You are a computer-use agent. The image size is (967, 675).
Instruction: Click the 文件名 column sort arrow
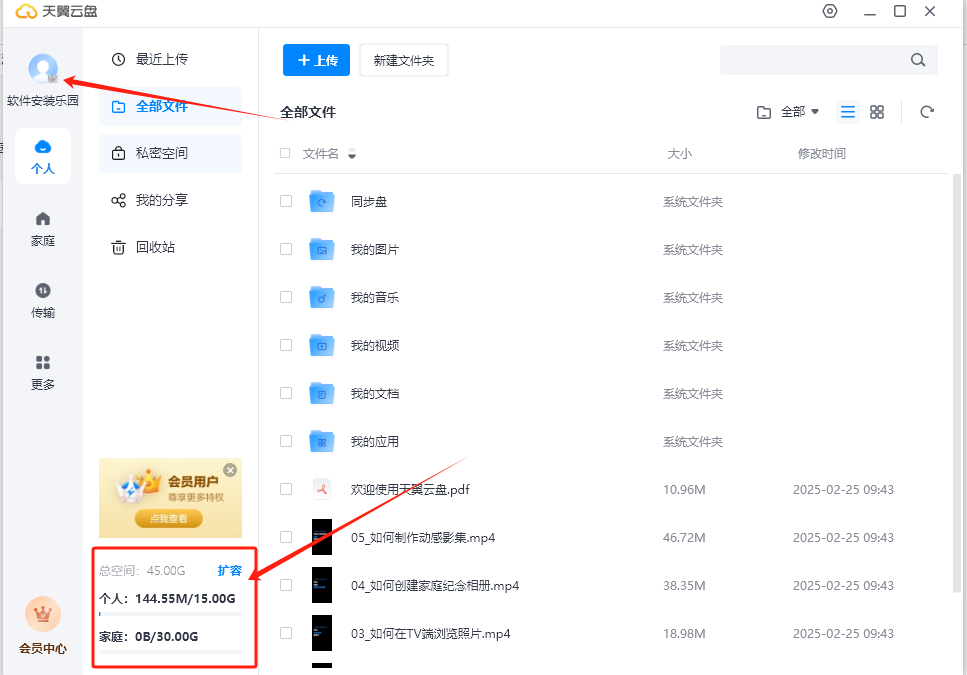352,155
